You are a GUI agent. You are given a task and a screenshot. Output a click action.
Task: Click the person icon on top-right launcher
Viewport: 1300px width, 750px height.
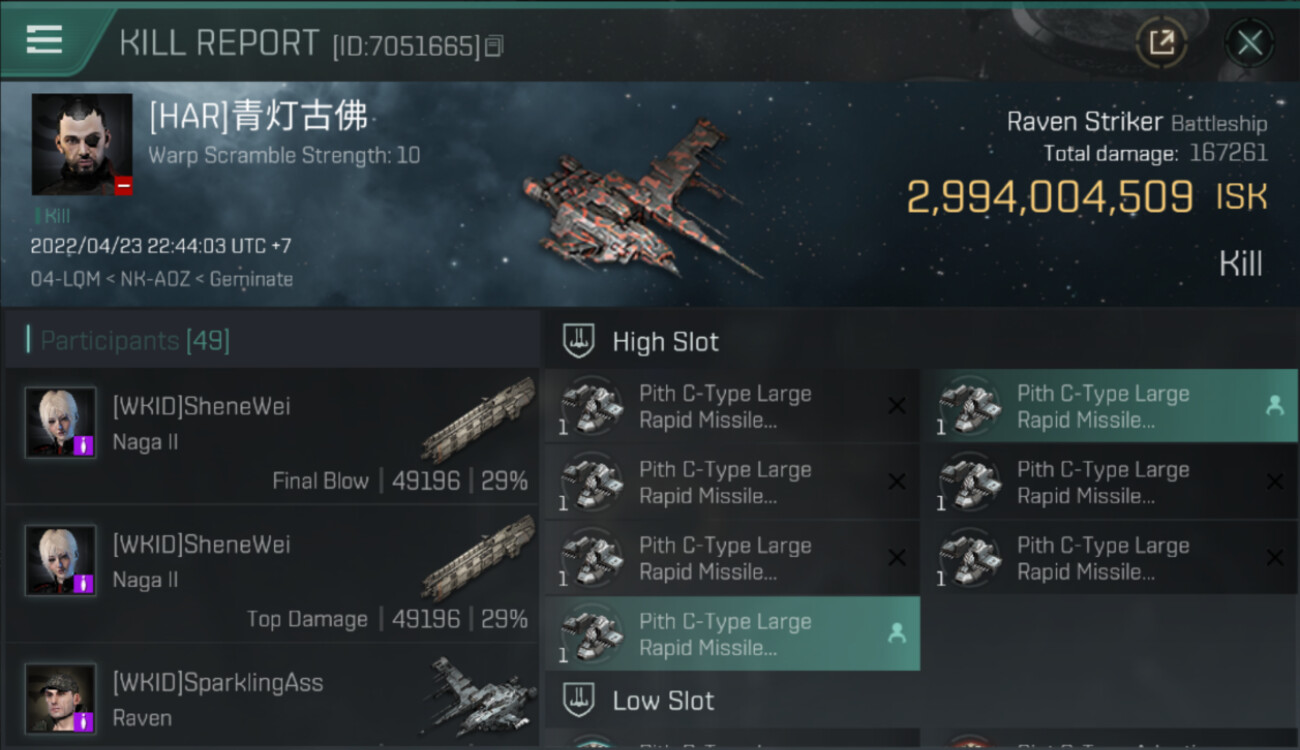click(x=1275, y=405)
